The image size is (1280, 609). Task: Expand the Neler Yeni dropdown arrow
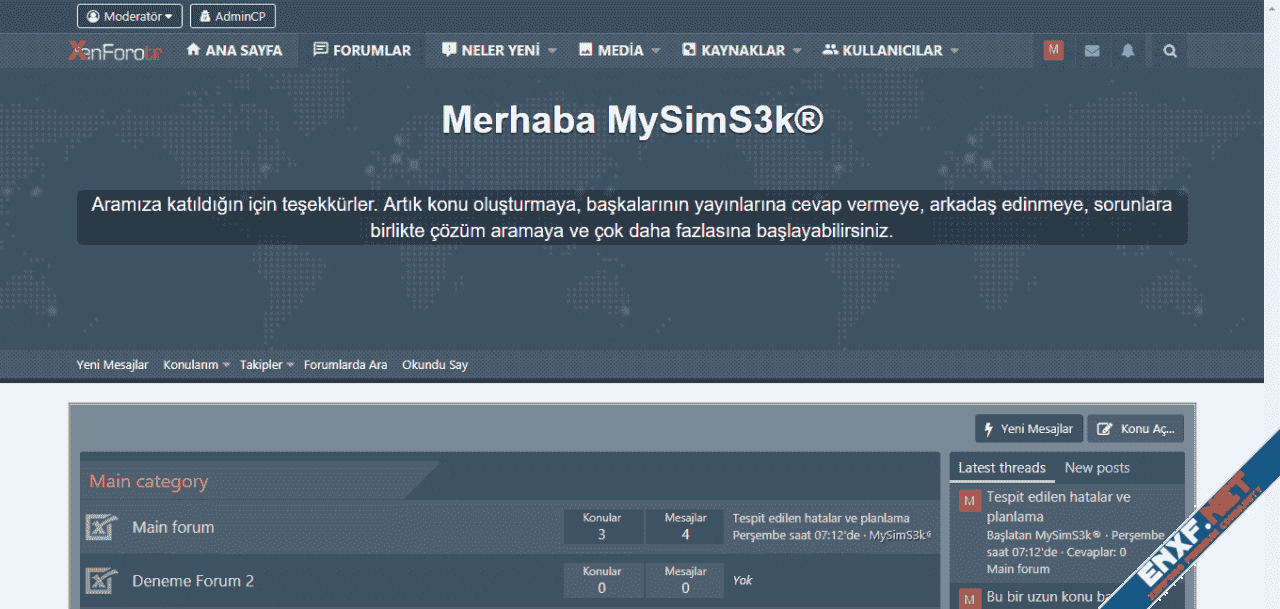click(x=552, y=51)
